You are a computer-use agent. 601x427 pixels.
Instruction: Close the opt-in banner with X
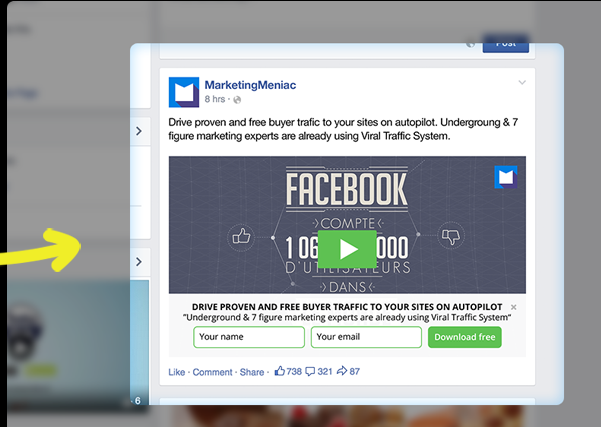coord(514,307)
